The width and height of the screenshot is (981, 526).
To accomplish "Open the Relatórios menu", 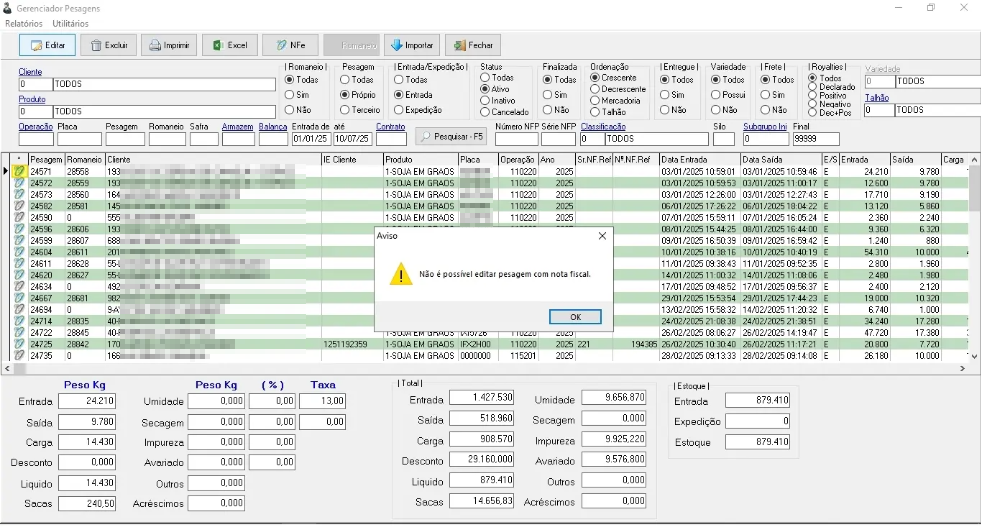I will point(24,24).
